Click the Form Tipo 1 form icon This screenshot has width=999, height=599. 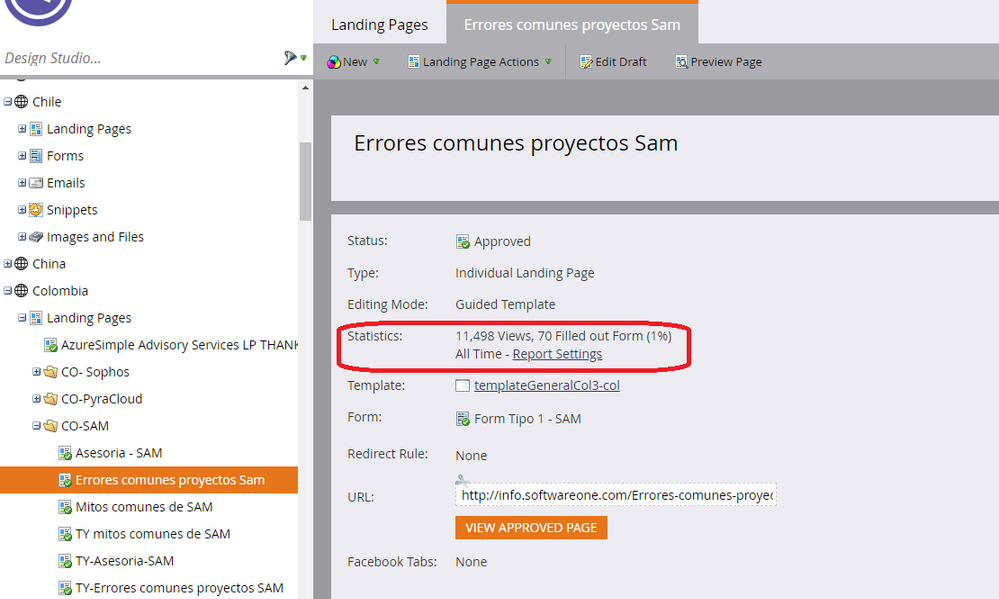pyautogui.click(x=463, y=419)
